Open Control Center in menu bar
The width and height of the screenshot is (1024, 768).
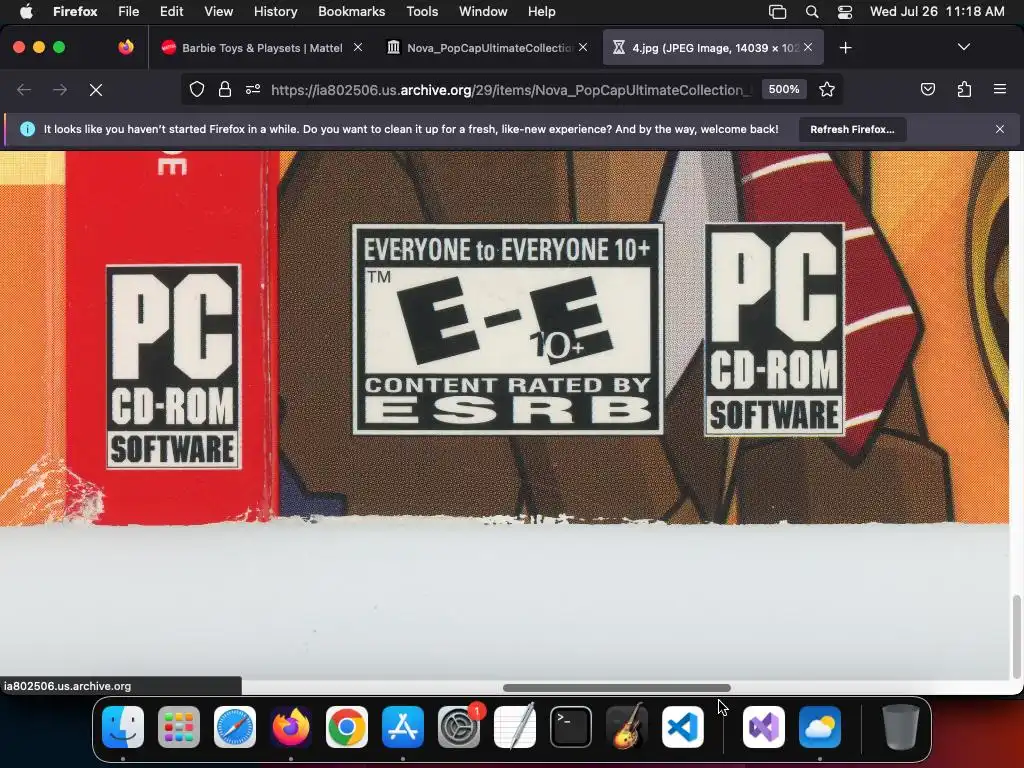[844, 12]
